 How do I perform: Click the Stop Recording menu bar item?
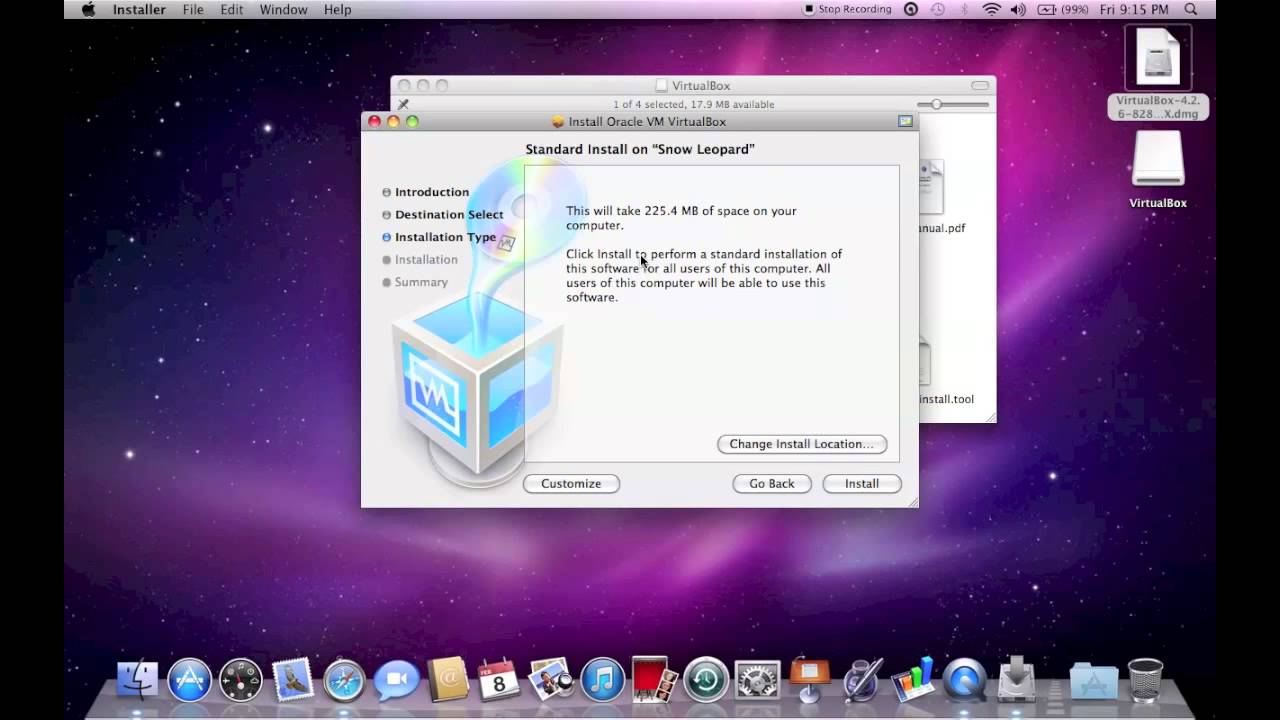[x=848, y=9]
